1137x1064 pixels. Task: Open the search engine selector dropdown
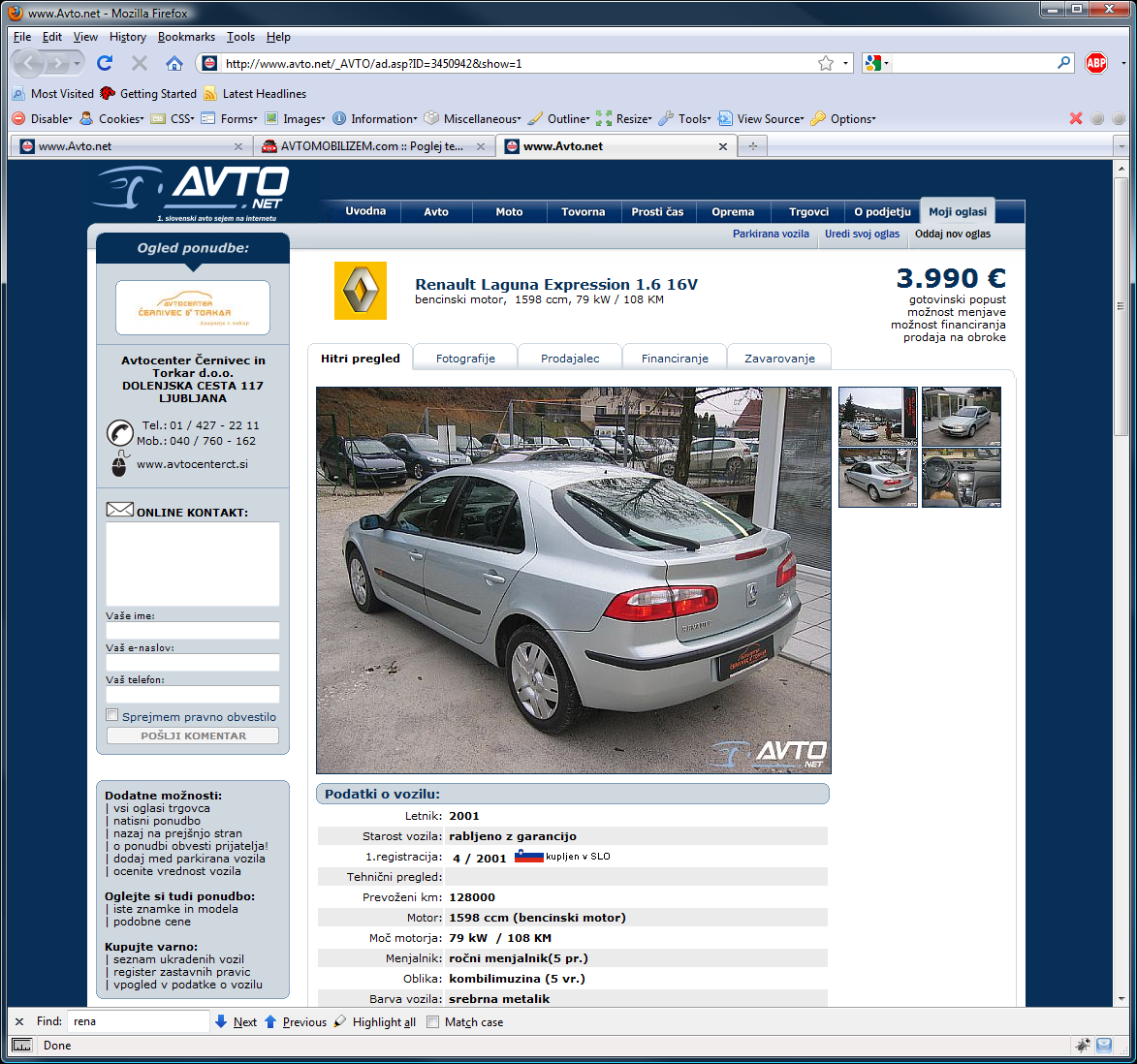coord(876,63)
